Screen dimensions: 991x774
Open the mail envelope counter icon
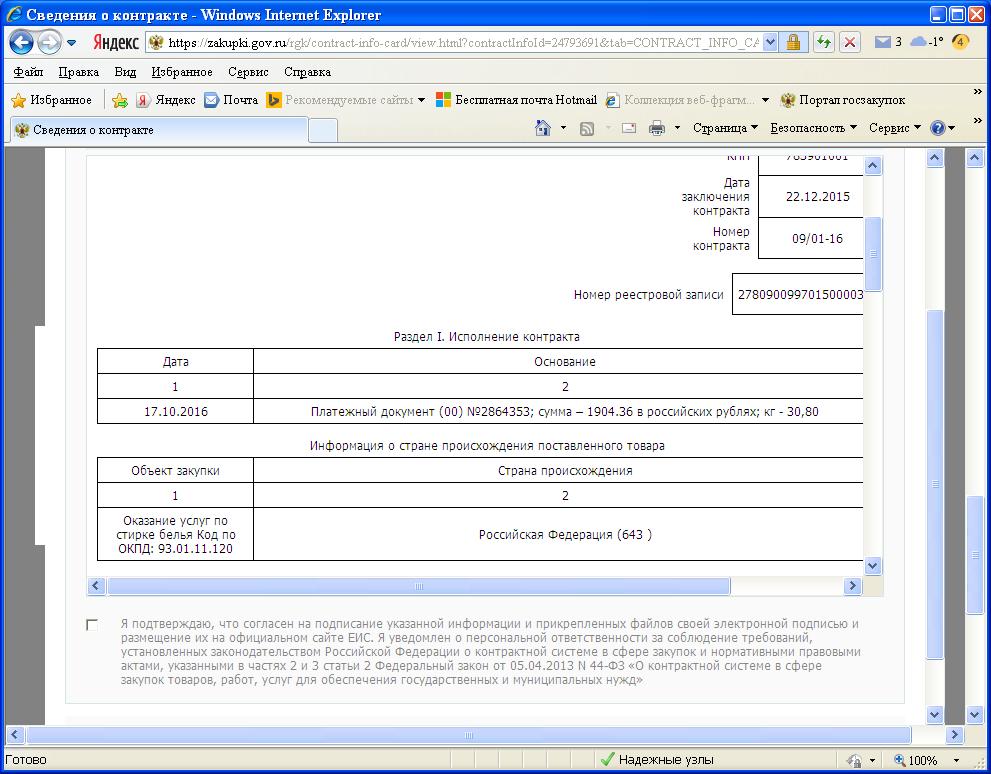(887, 42)
